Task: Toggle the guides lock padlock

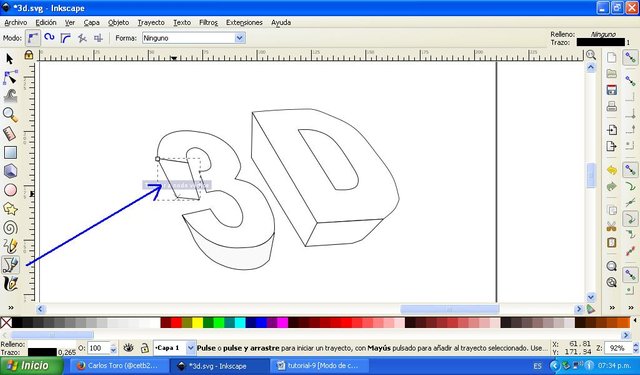Action: click(x=29, y=55)
